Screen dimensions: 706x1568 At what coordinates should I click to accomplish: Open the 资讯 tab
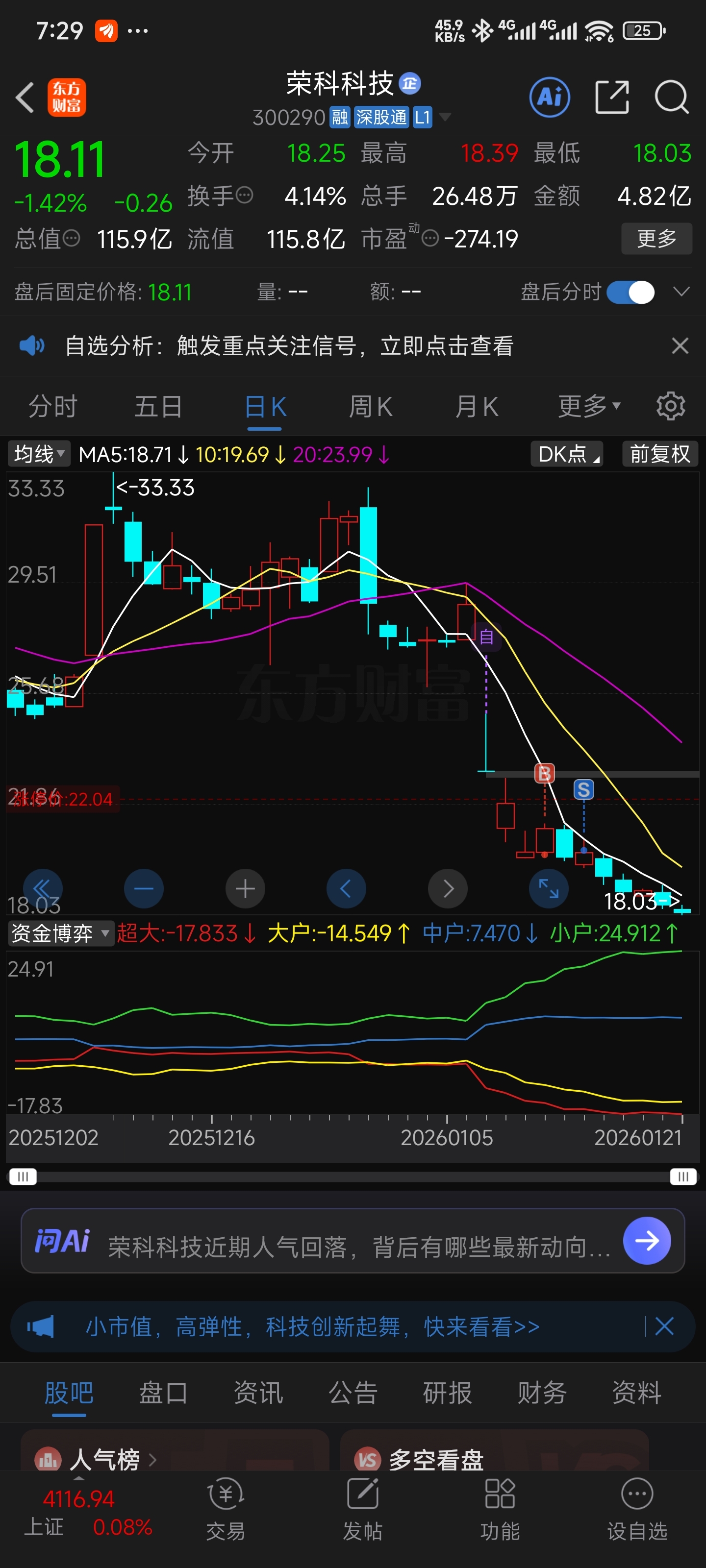(x=258, y=1392)
